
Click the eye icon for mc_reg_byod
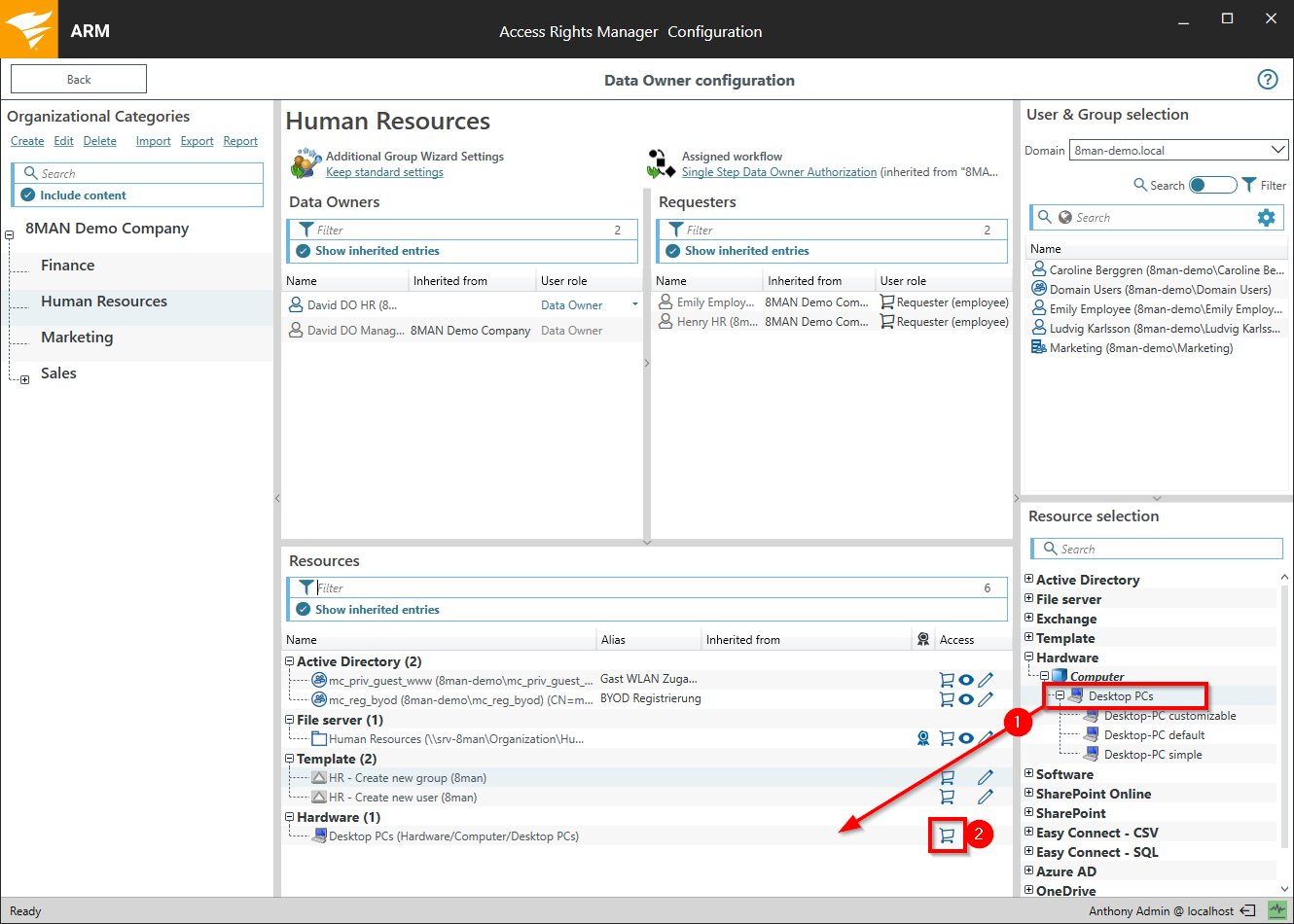[966, 699]
